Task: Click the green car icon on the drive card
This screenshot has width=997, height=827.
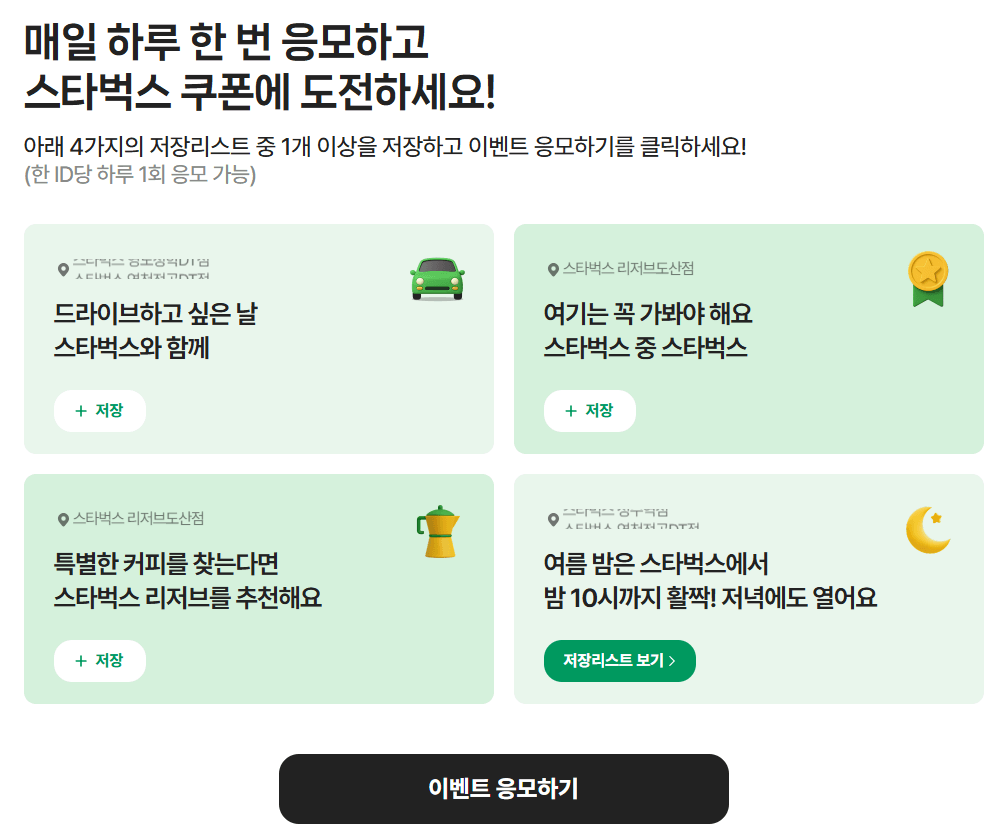Action: (x=438, y=279)
